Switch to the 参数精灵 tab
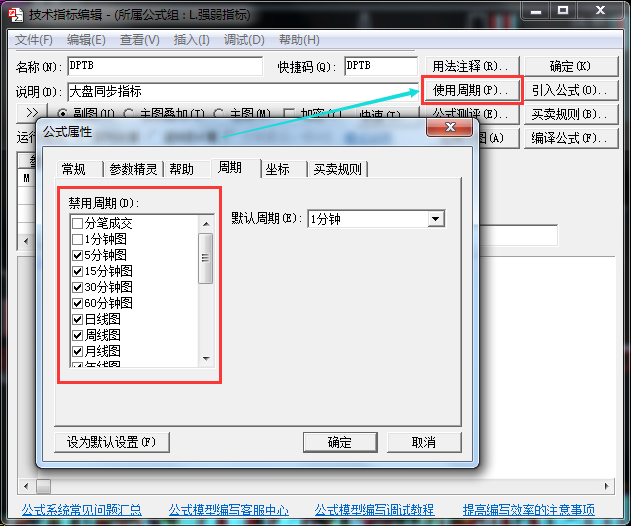631x526 pixels. pos(133,169)
